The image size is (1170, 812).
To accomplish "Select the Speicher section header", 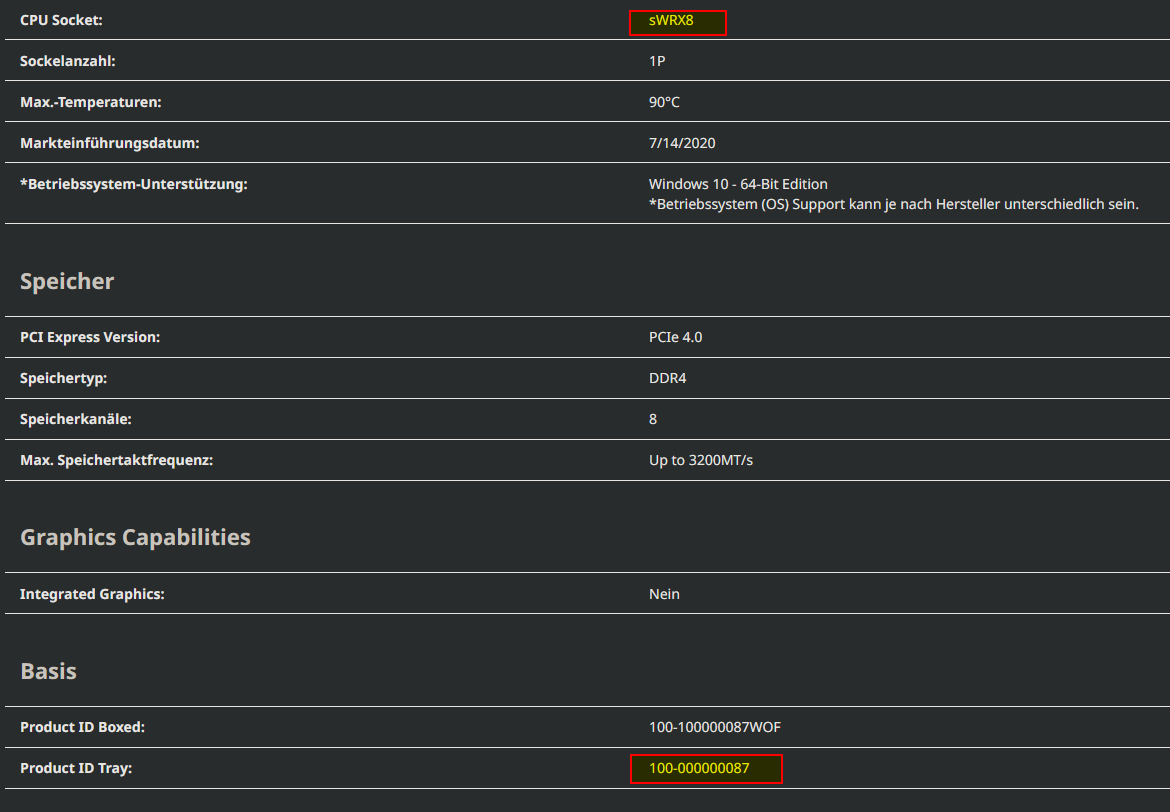I will [66, 281].
